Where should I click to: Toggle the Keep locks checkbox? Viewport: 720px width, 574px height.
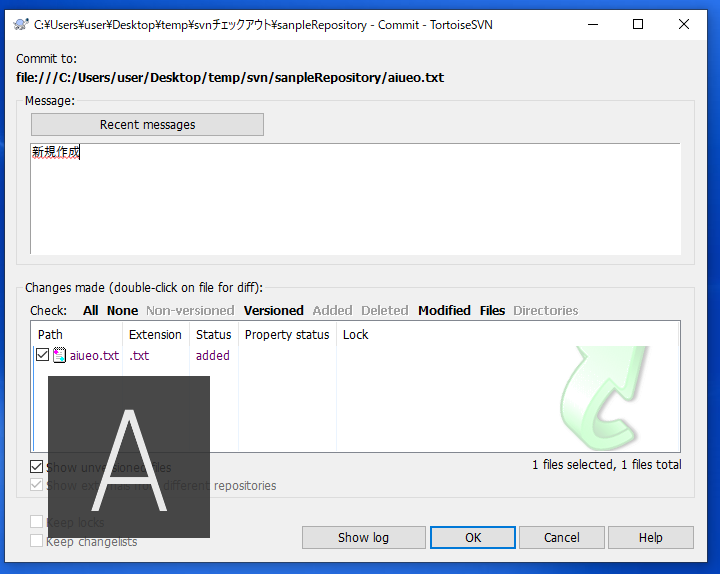[x=36, y=522]
